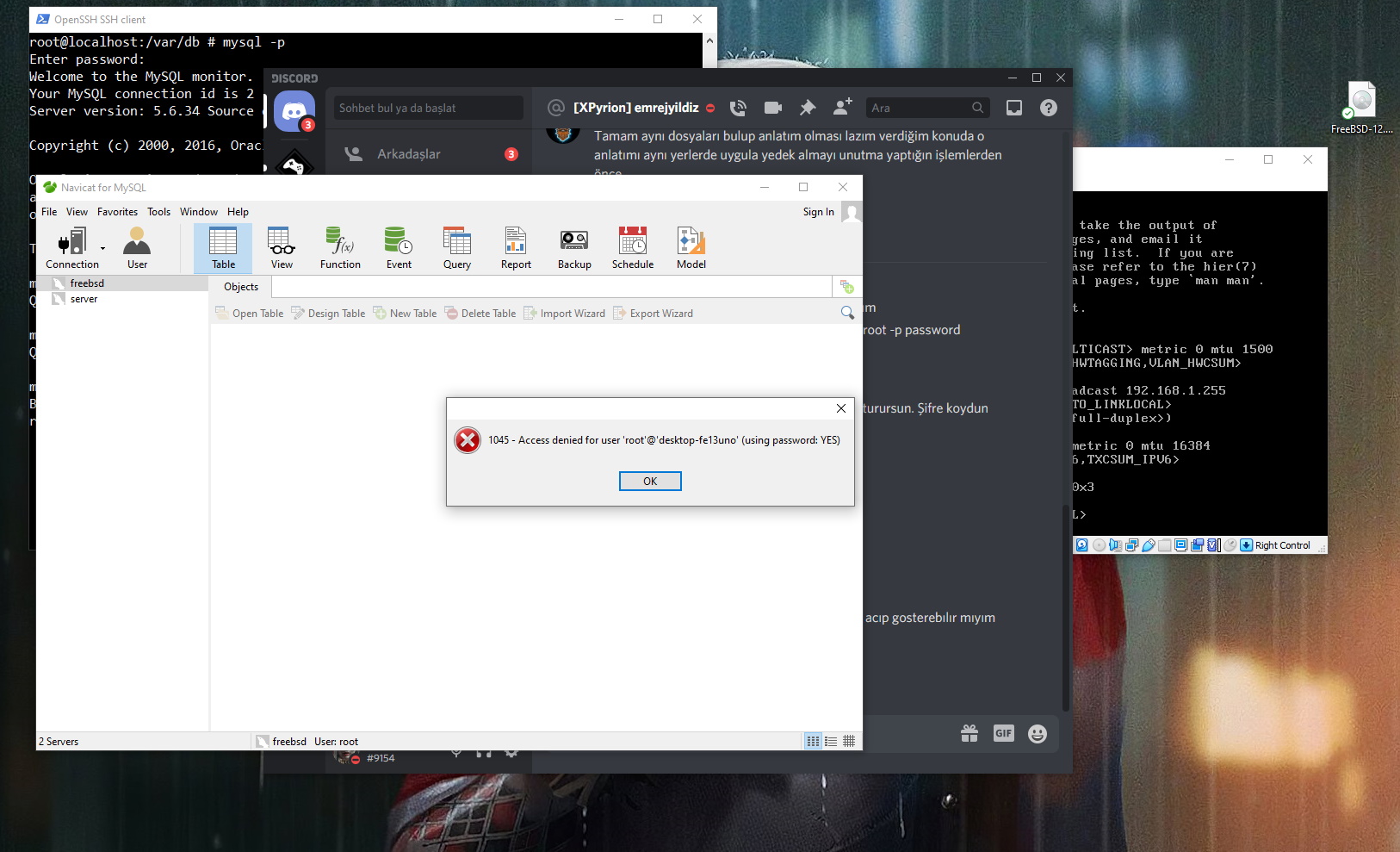This screenshot has height=852, width=1400.
Task: Click Open Table in the object toolbar
Action: [249, 314]
